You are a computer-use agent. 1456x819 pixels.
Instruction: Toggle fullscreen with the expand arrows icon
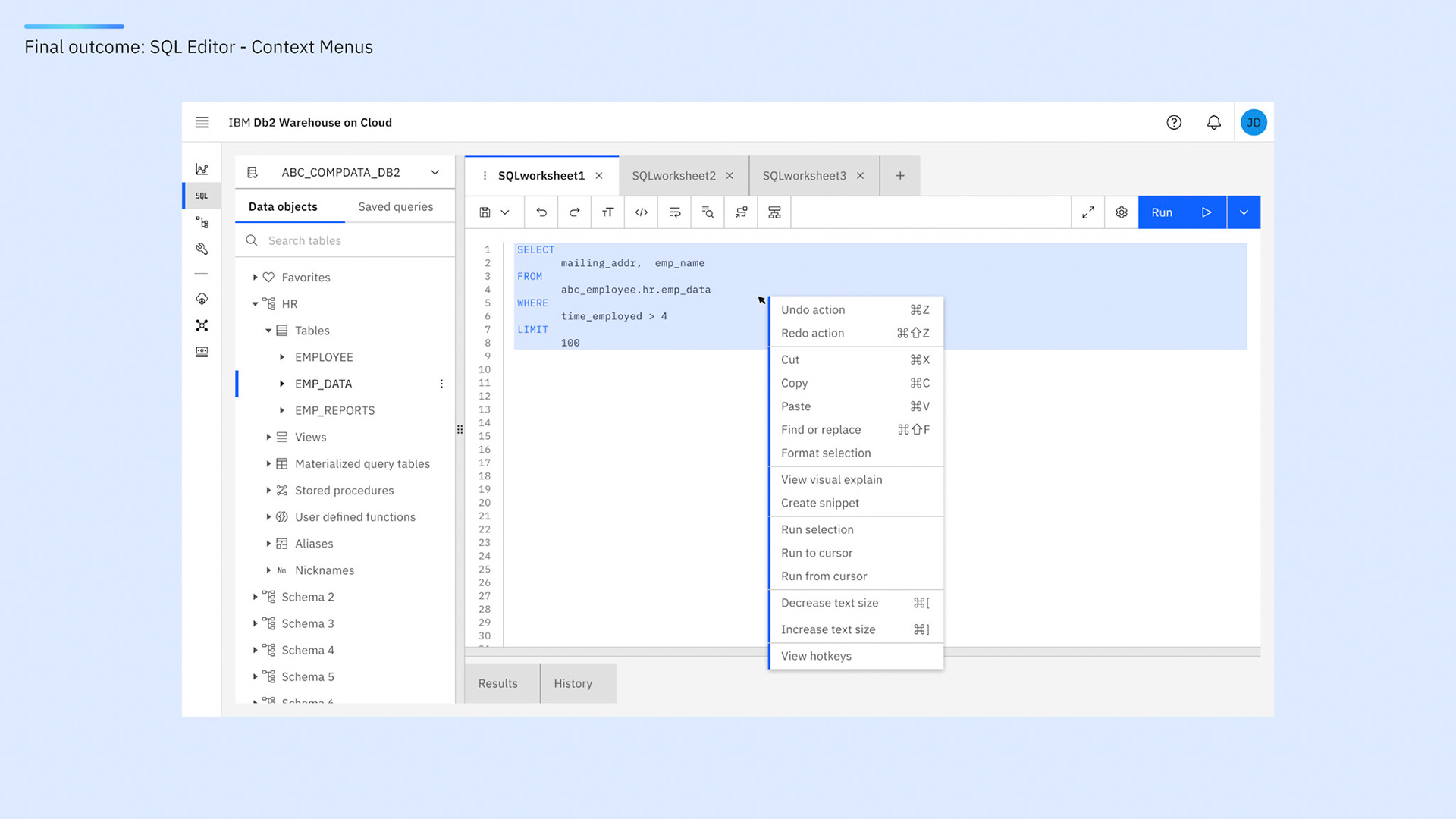[1087, 212]
